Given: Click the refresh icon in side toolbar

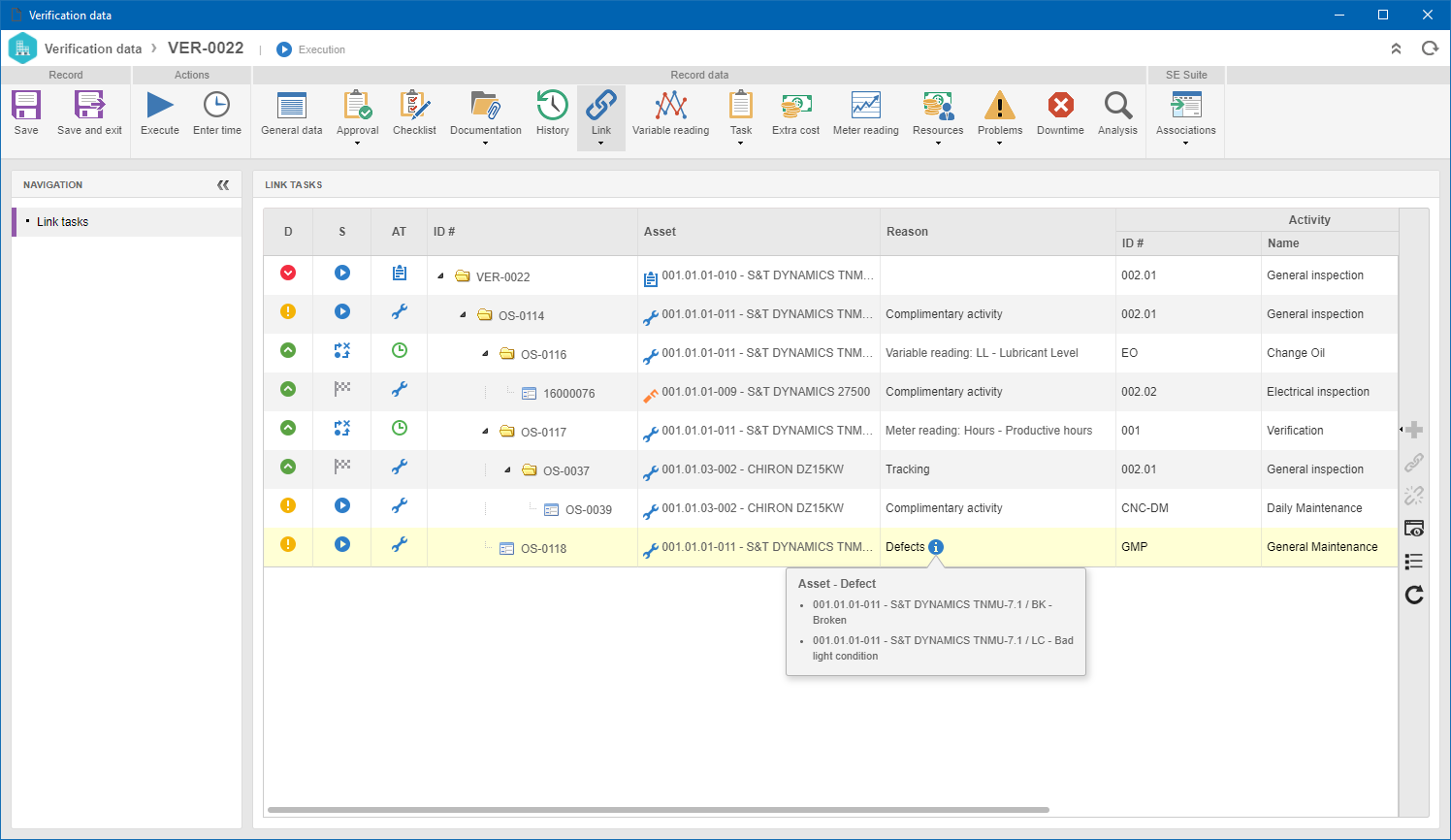Looking at the screenshot, I should click(x=1414, y=595).
